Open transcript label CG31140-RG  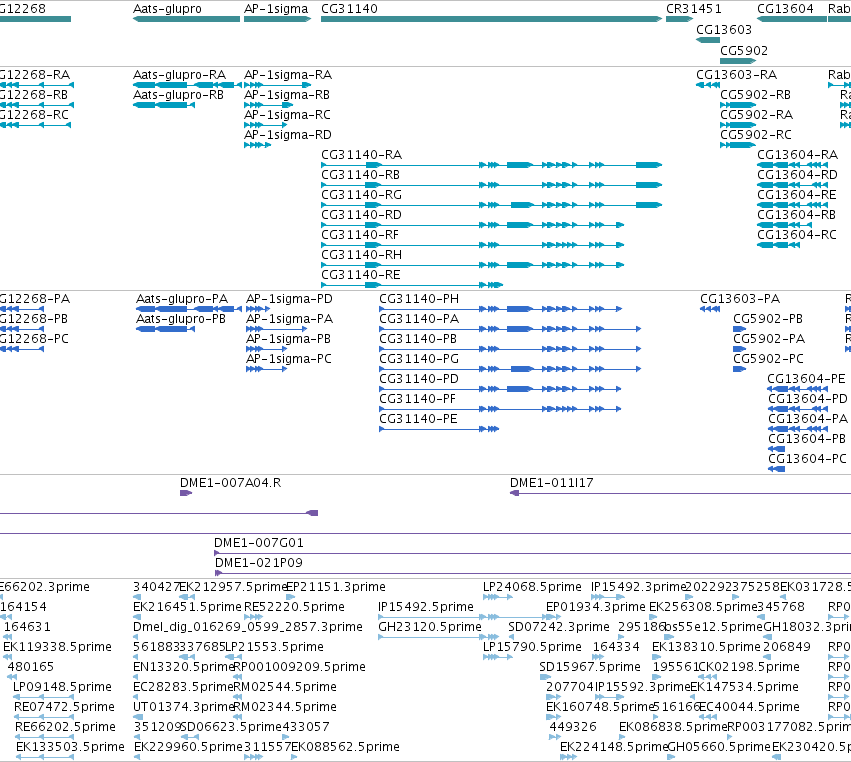(361, 195)
